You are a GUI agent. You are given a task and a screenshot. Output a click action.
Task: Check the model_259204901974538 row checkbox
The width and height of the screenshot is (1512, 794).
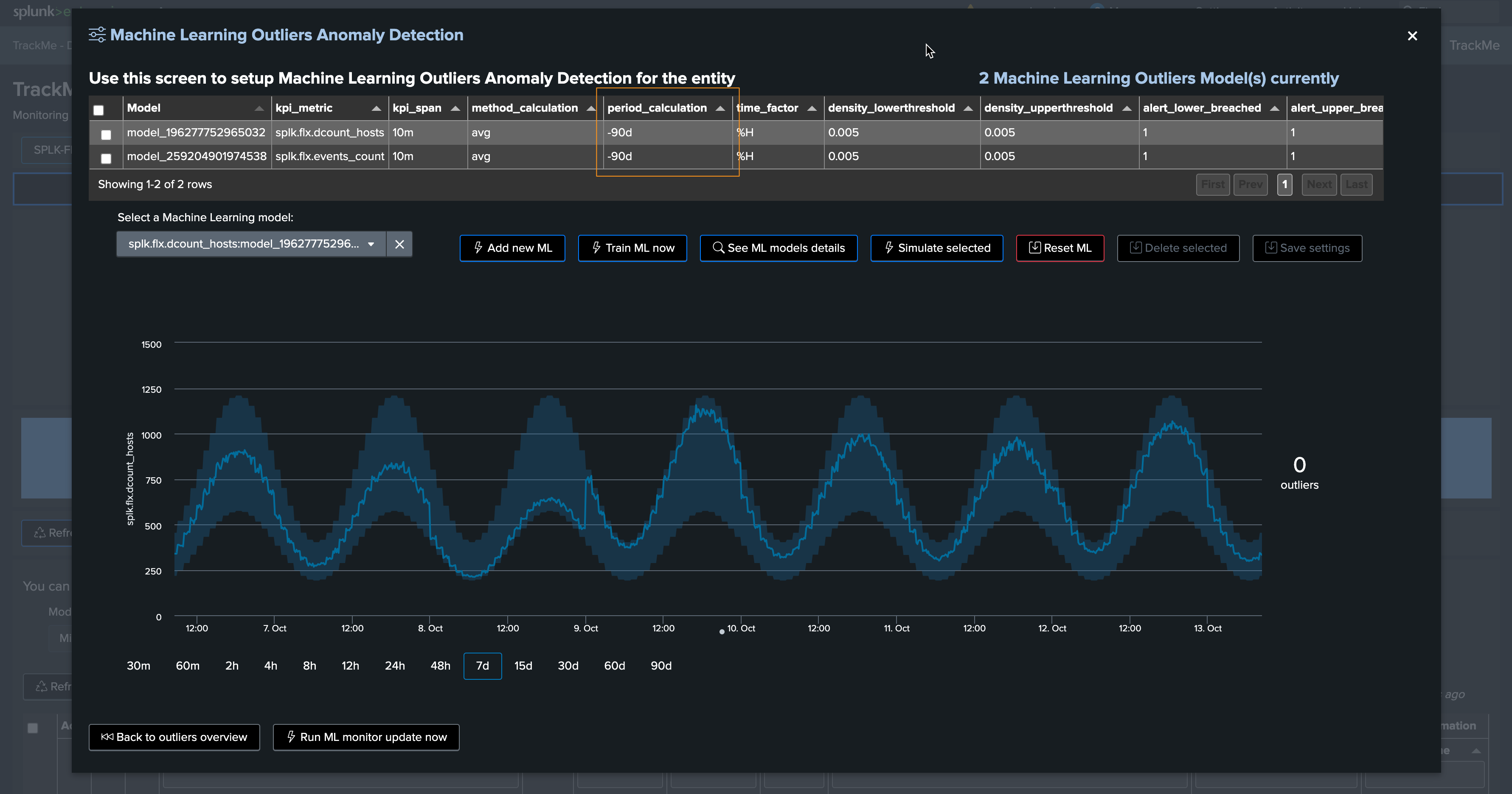[x=106, y=158]
